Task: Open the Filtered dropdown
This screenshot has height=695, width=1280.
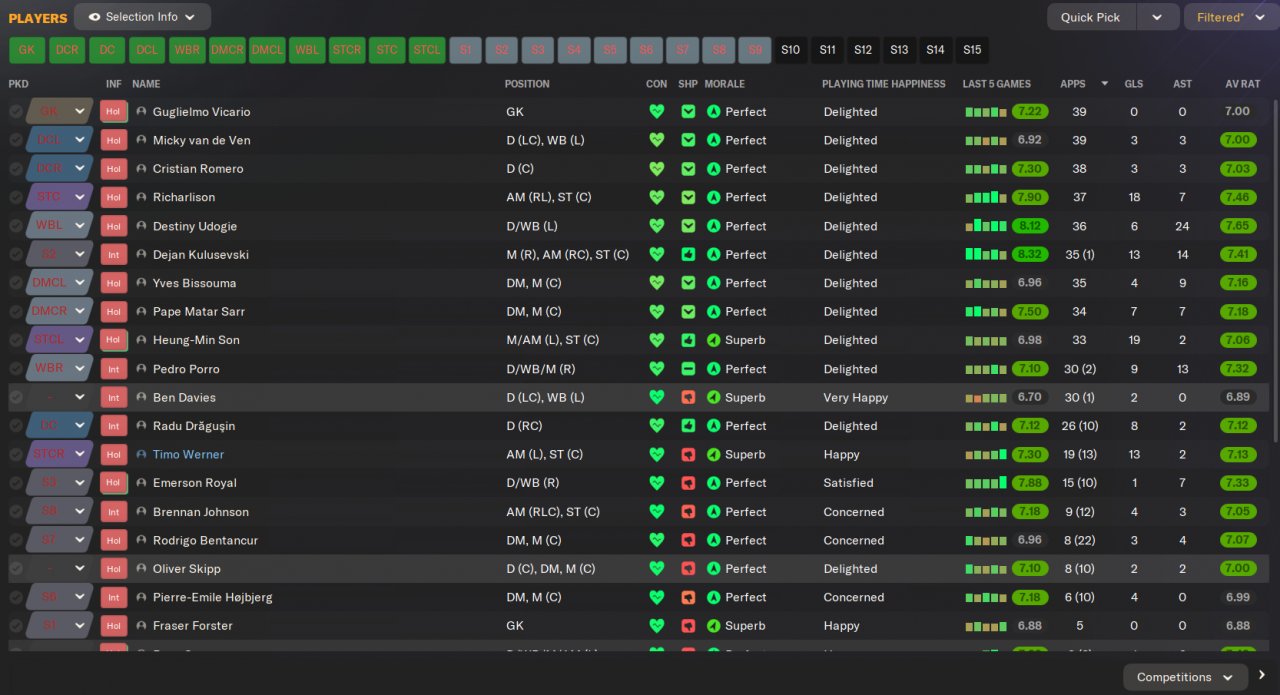Action: click(x=1230, y=17)
